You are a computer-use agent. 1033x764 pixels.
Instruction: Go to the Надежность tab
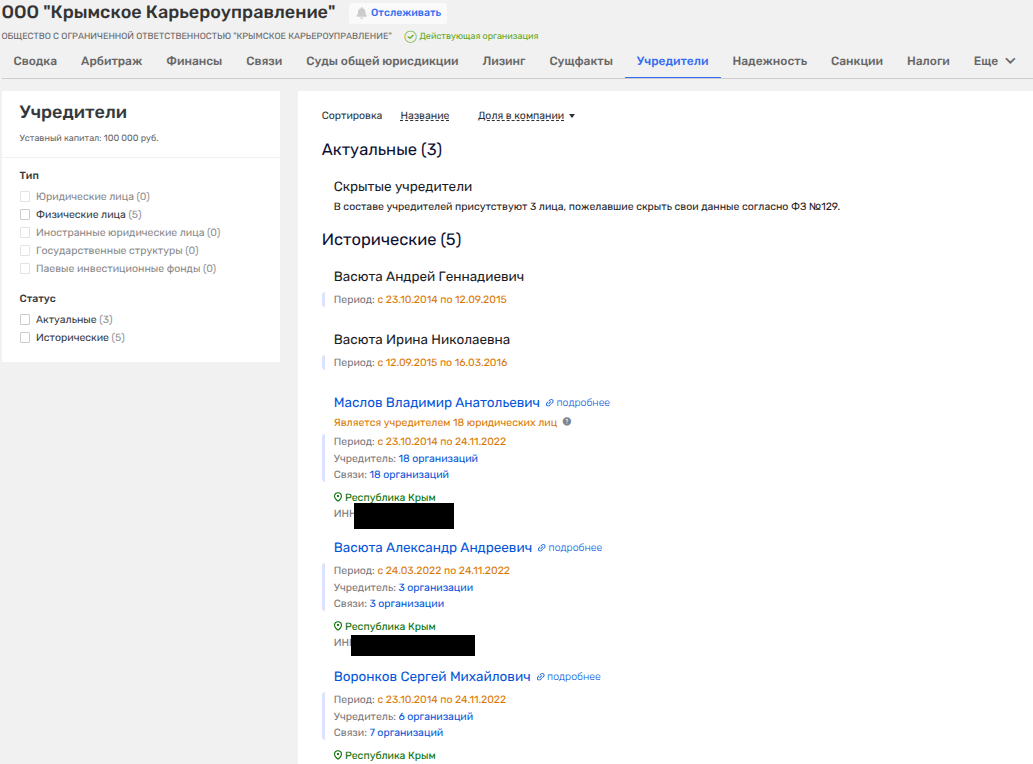(x=769, y=61)
